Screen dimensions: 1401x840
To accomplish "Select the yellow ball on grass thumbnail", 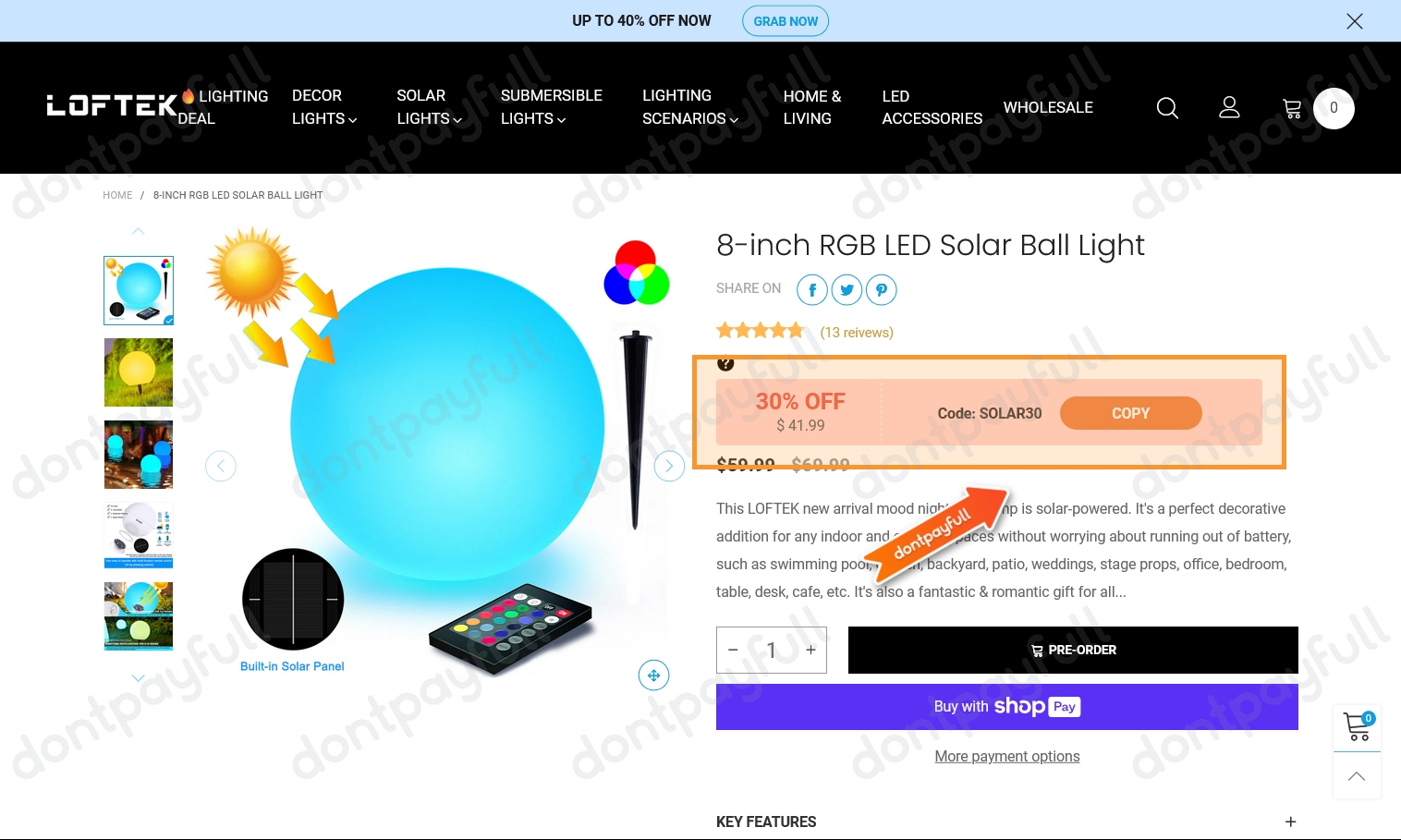I will [x=139, y=372].
